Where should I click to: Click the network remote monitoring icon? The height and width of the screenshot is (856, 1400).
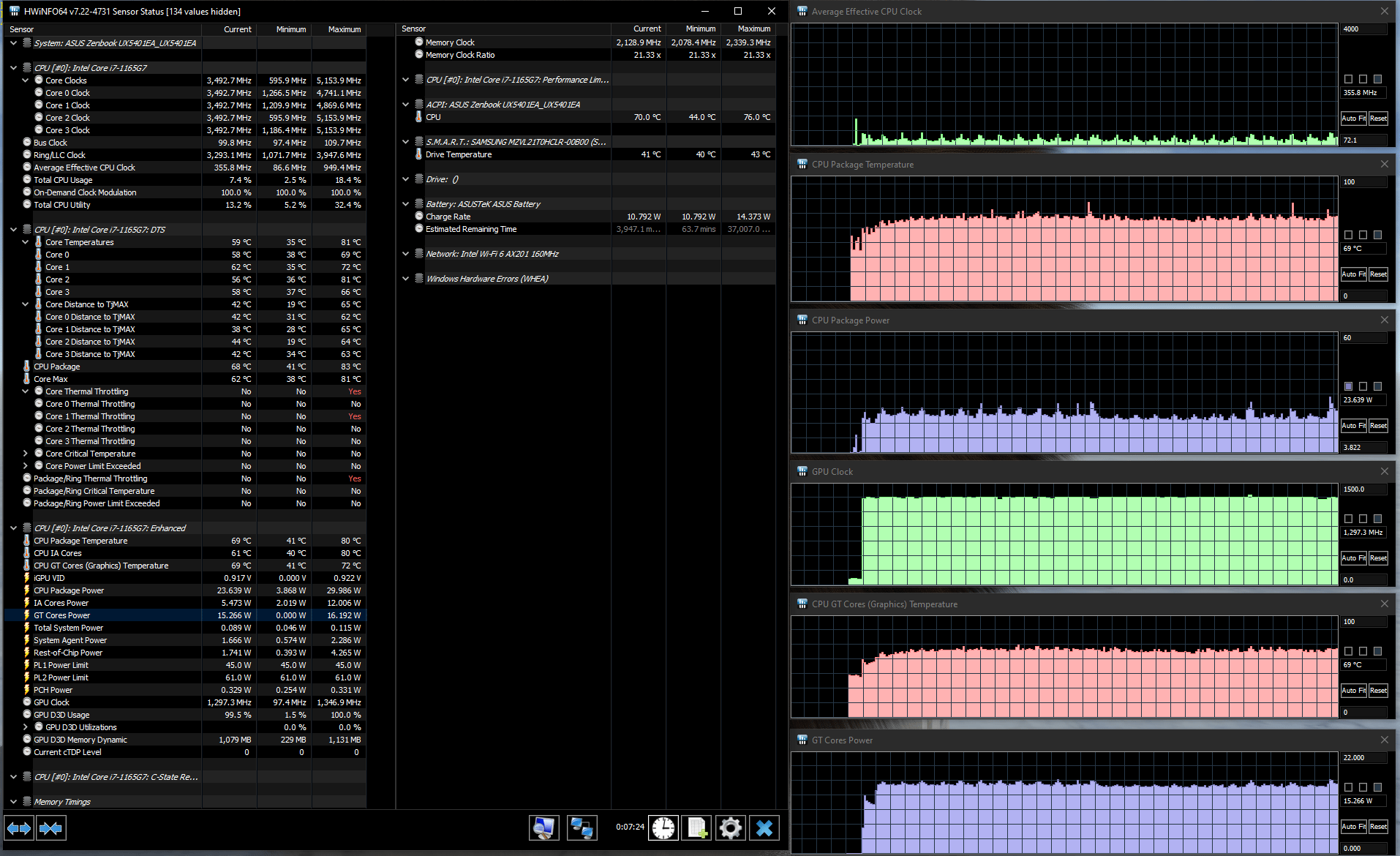click(x=582, y=828)
